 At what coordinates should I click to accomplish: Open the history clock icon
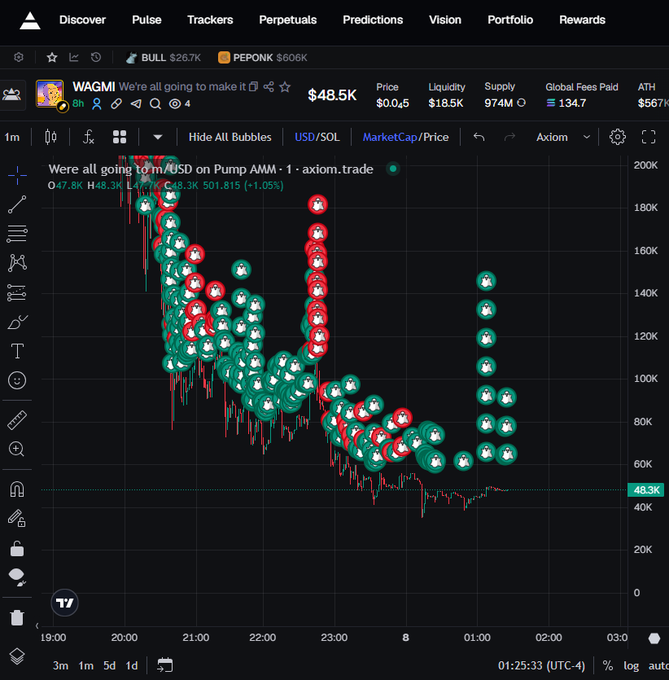point(96,57)
